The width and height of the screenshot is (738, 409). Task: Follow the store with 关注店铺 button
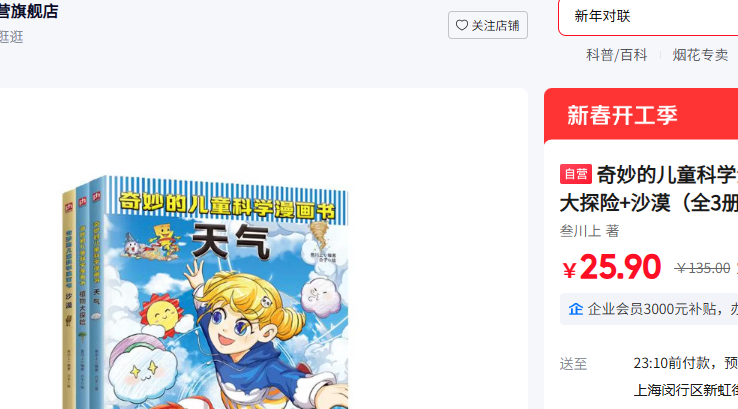[488, 25]
